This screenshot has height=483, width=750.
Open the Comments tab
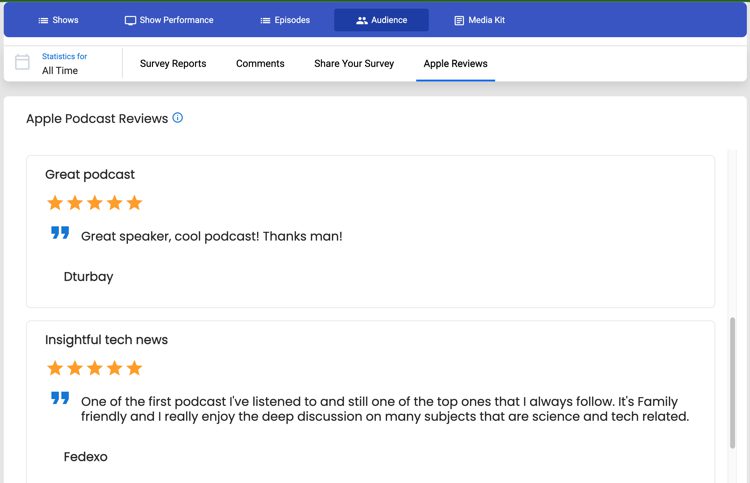point(260,64)
